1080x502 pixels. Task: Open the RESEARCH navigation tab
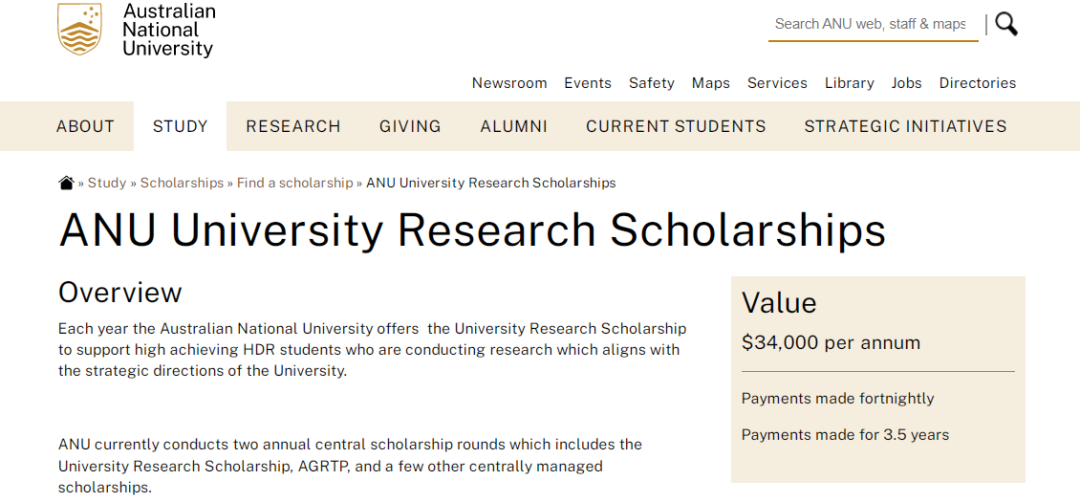click(293, 126)
